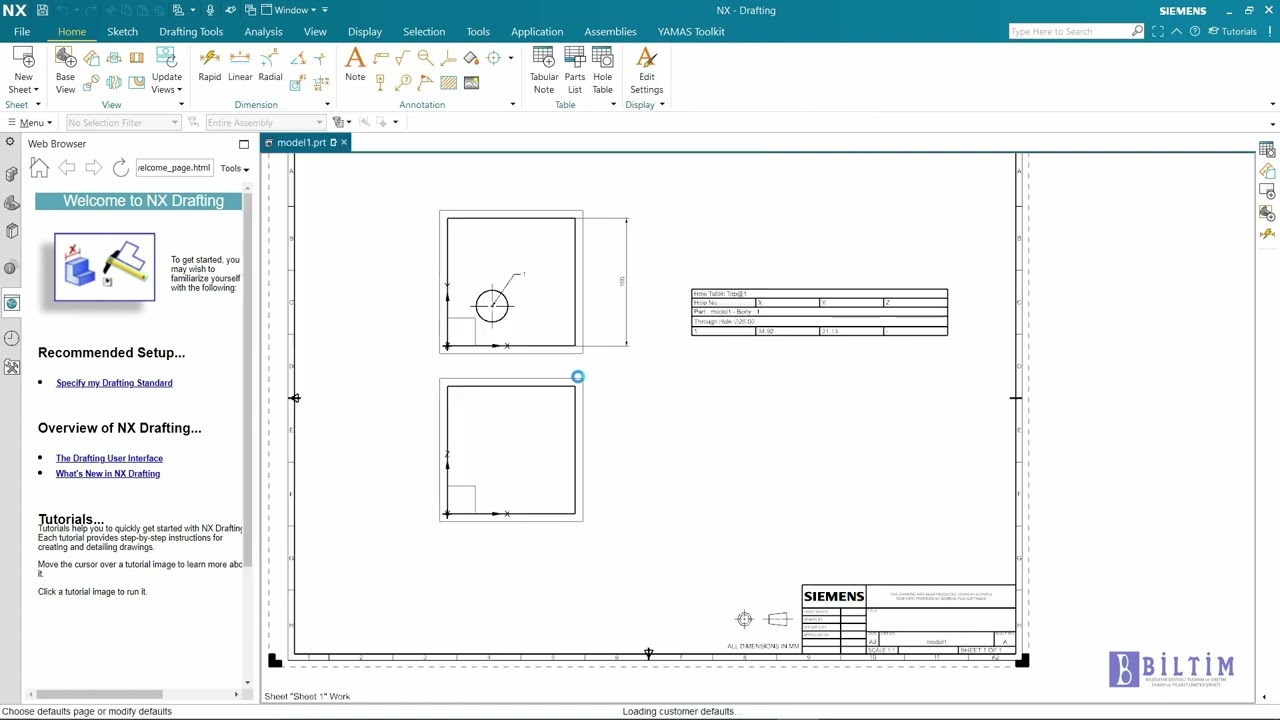Click the search magnifier icon

[1137, 31]
